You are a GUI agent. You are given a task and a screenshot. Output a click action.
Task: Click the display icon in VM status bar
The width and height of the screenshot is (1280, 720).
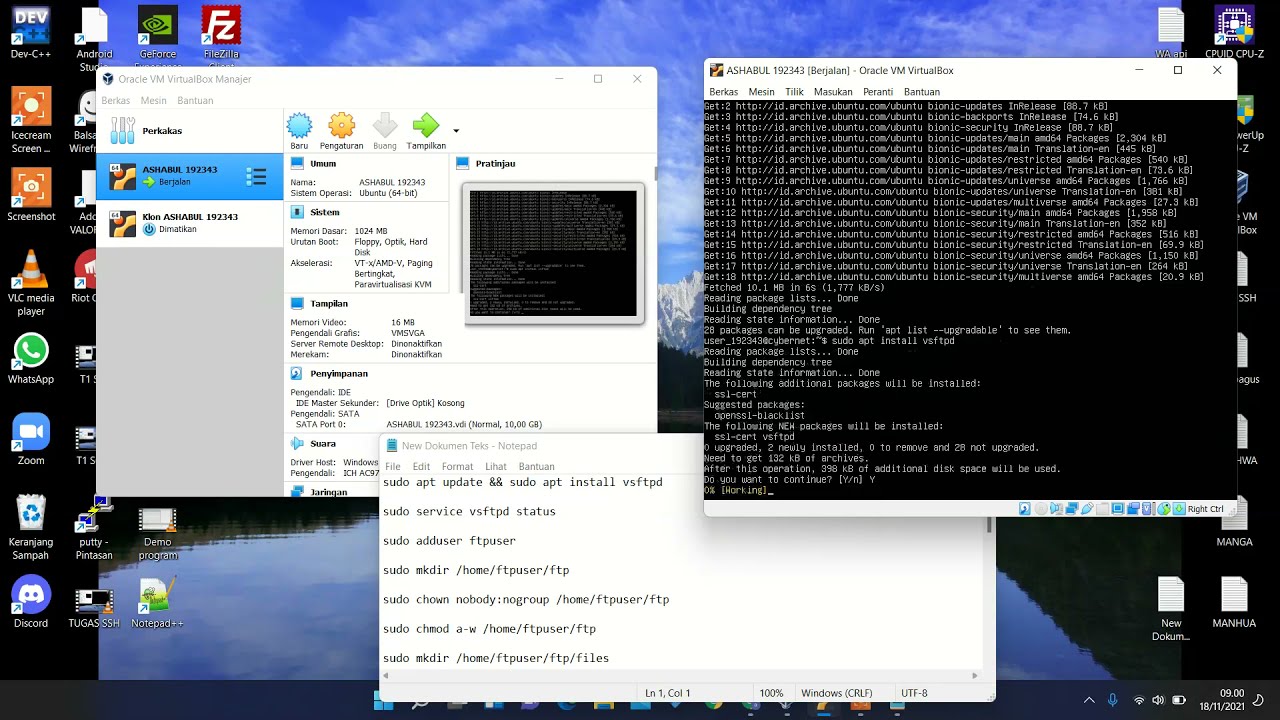point(1118,509)
